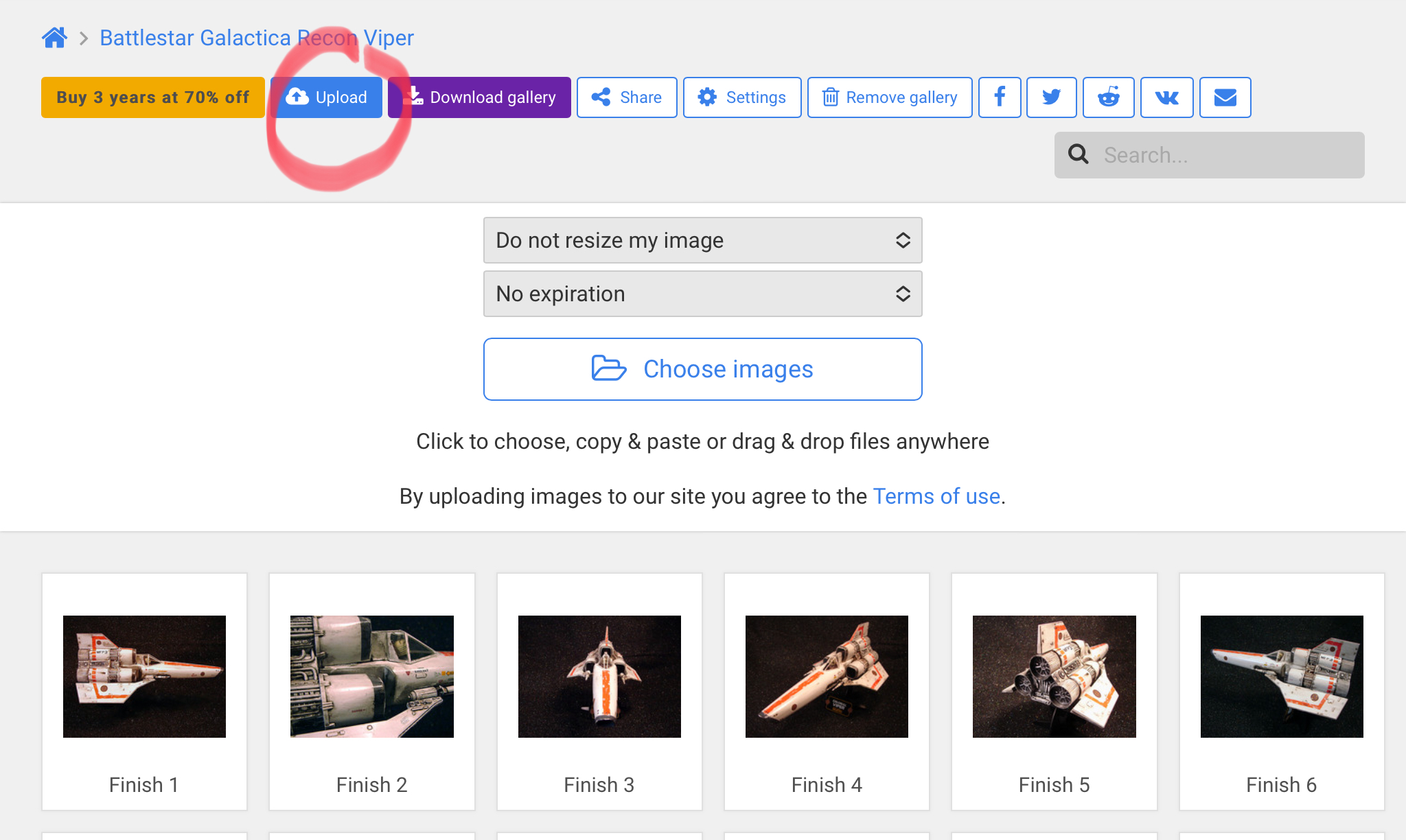
Task: Click the Upload cloud button
Action: 327,97
